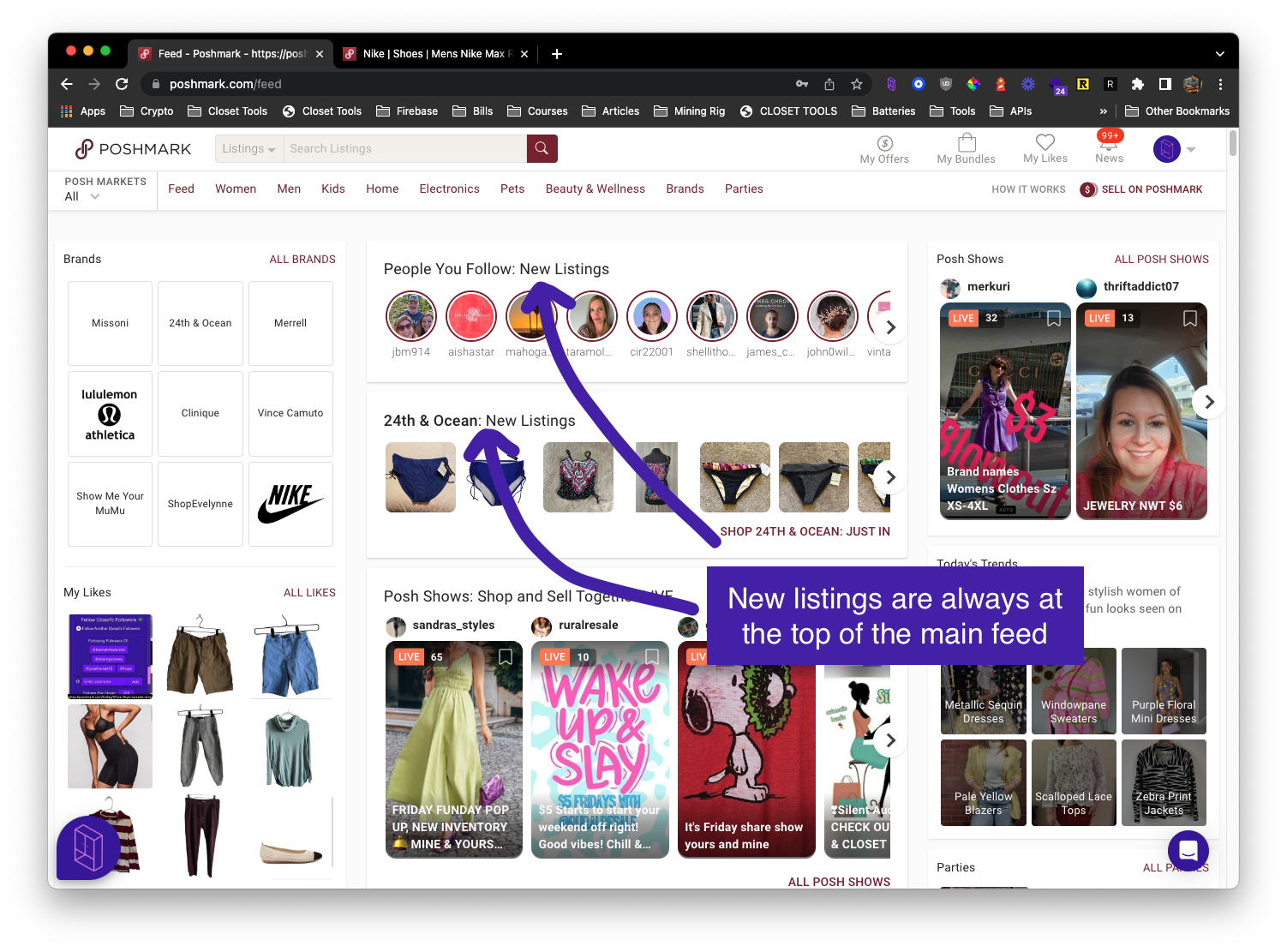The image size is (1287, 952).
Task: Click the Poshmark logo
Action: pos(133,149)
